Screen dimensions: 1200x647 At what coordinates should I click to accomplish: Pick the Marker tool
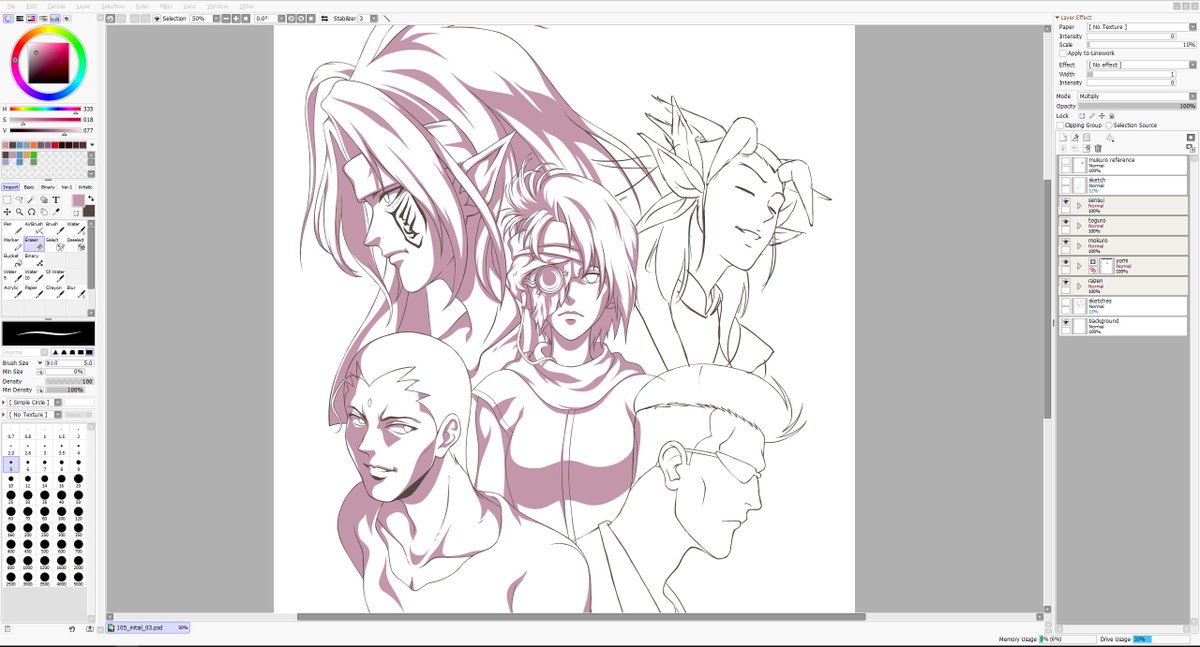tap(13, 245)
